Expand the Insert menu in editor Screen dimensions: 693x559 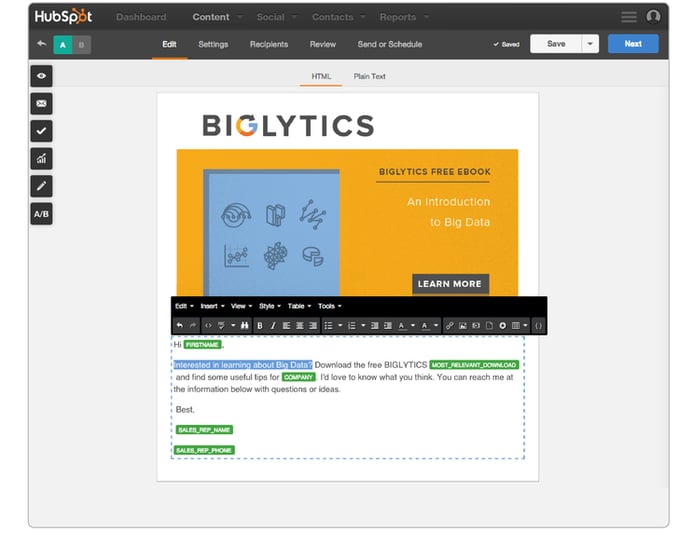[x=212, y=306]
